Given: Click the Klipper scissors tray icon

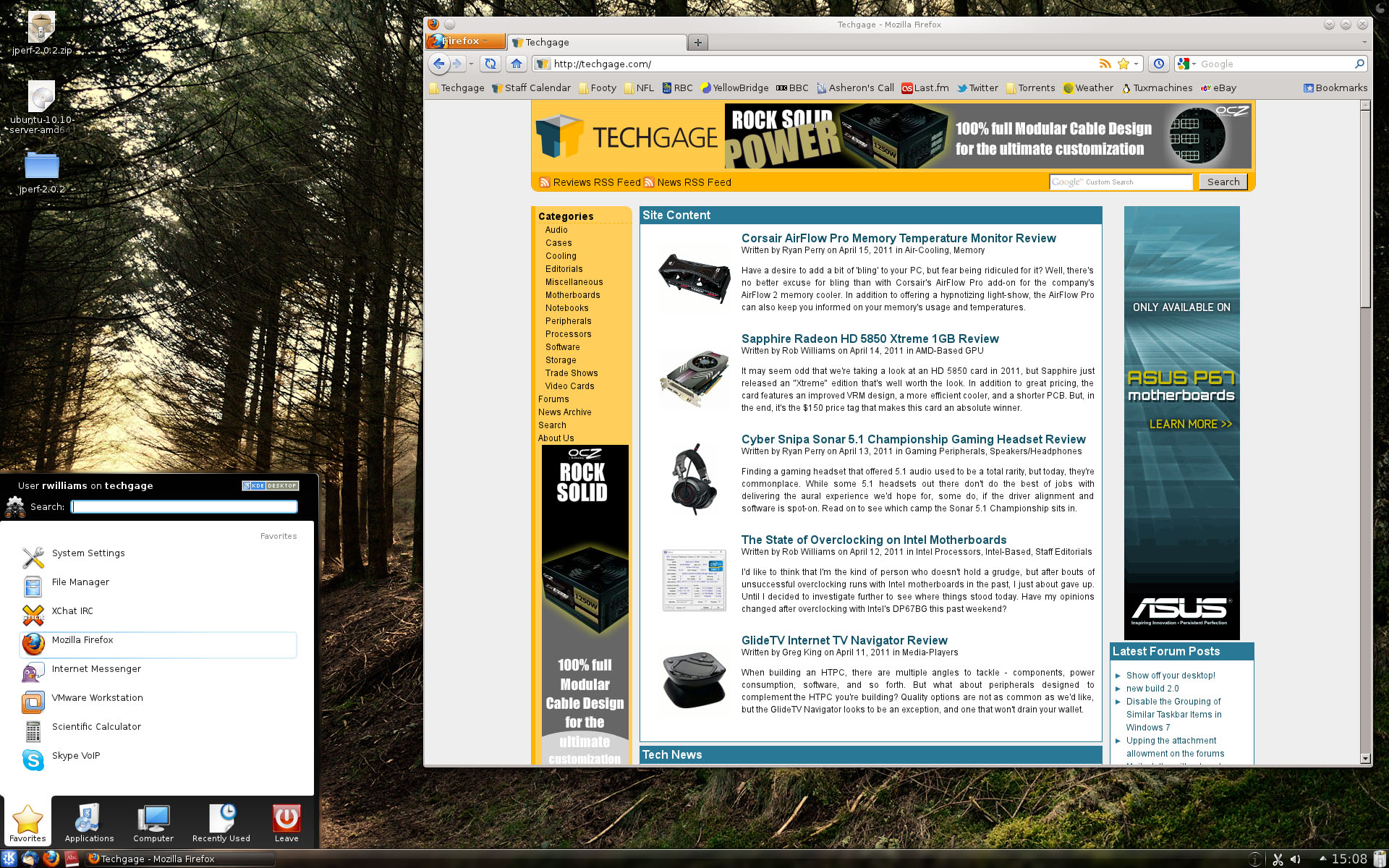Looking at the screenshot, I should click(1278, 859).
